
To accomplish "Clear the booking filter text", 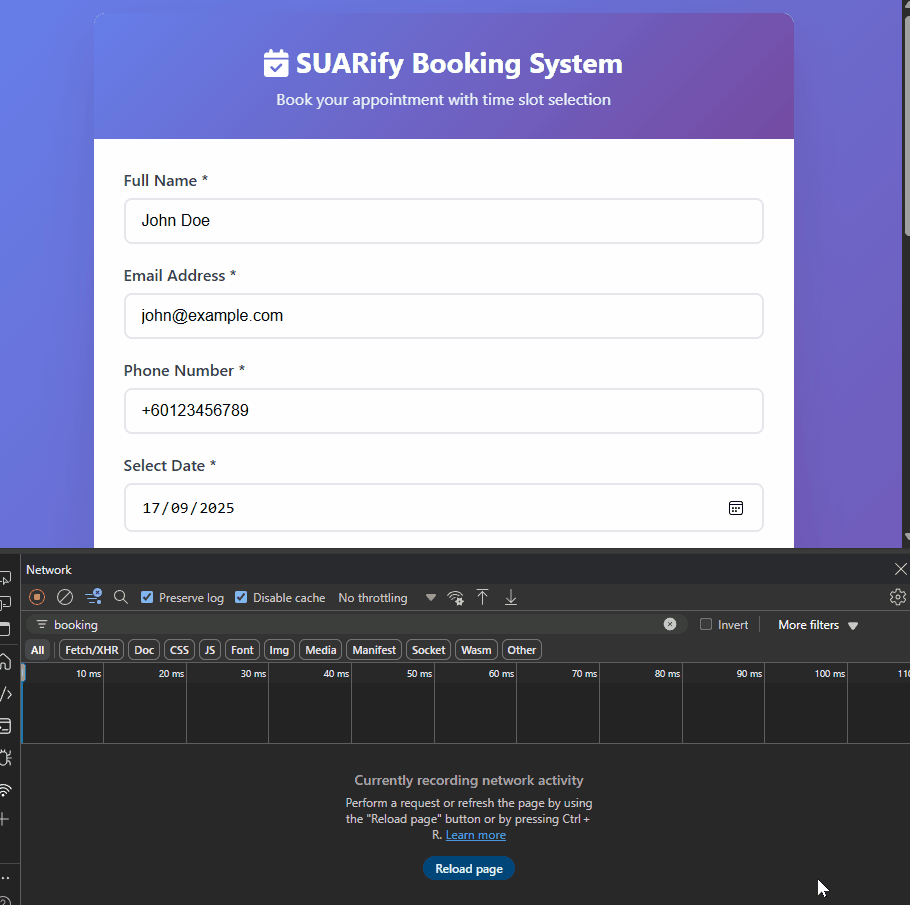I will pos(670,624).
